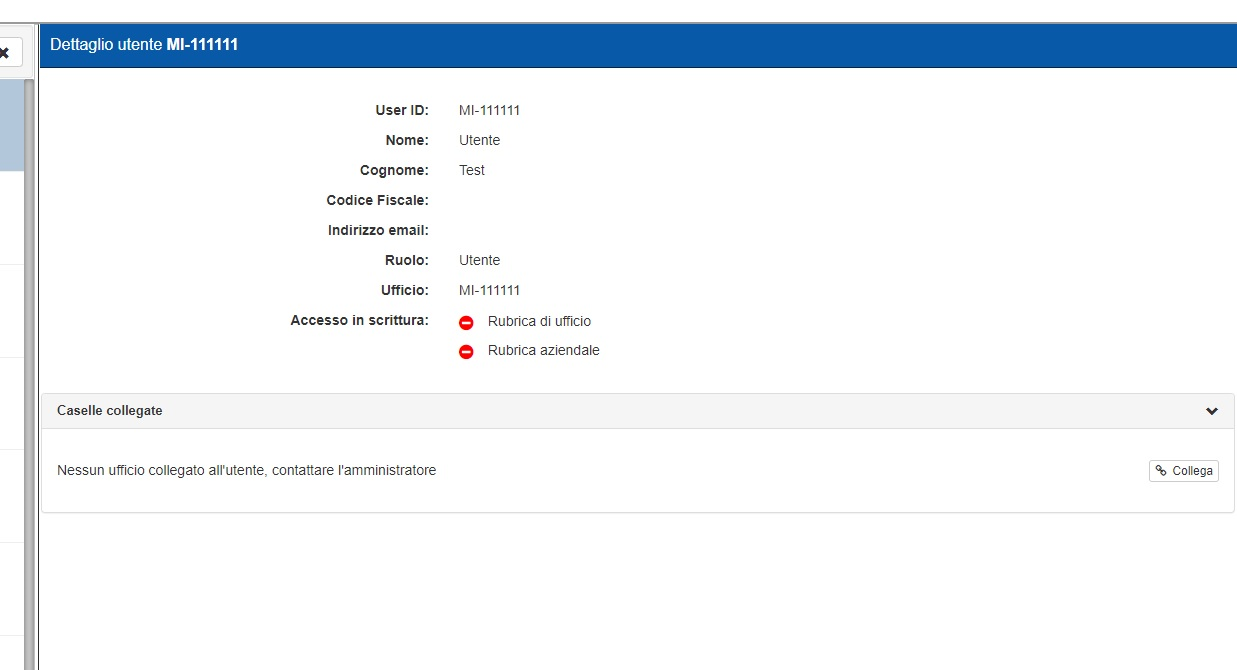Click the Cognome value Test
The height and width of the screenshot is (670, 1237).
coord(472,171)
